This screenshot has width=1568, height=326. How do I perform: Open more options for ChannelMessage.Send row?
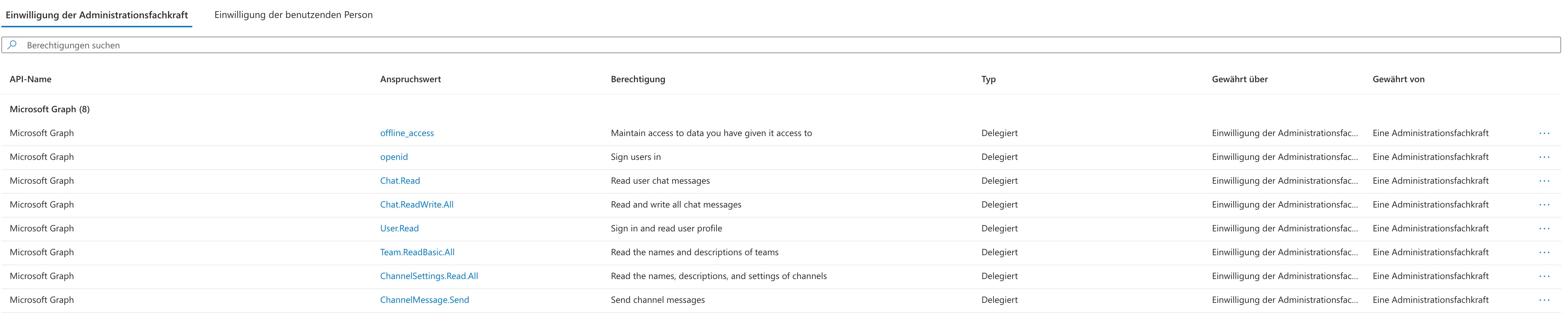coord(1544,300)
